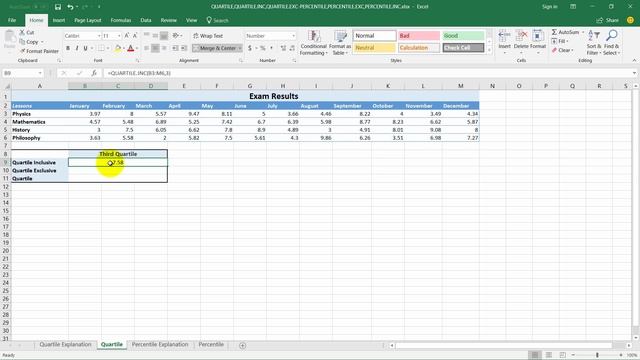This screenshot has height=360, width=640.
Task: Click the Insert Function fx icon
Action: pos(94,73)
